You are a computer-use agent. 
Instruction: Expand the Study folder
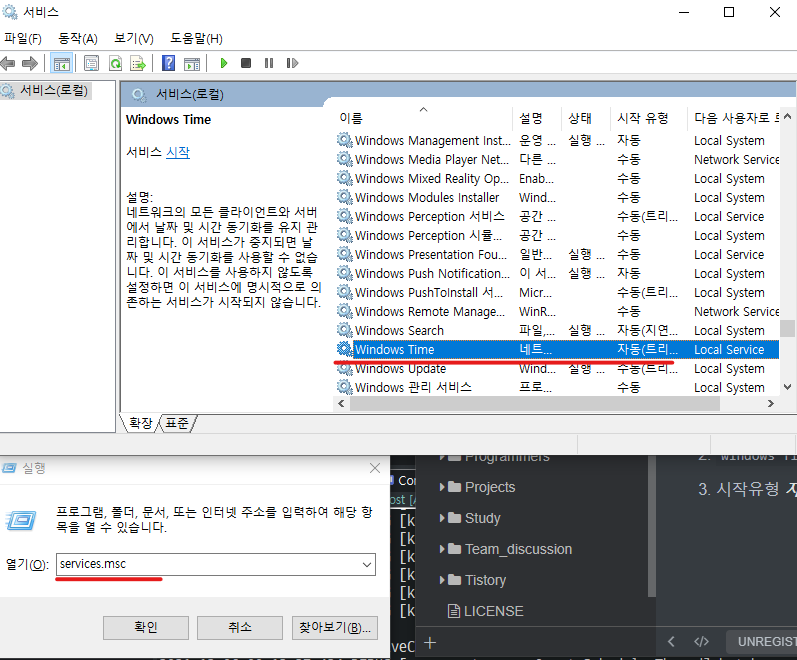coord(442,518)
